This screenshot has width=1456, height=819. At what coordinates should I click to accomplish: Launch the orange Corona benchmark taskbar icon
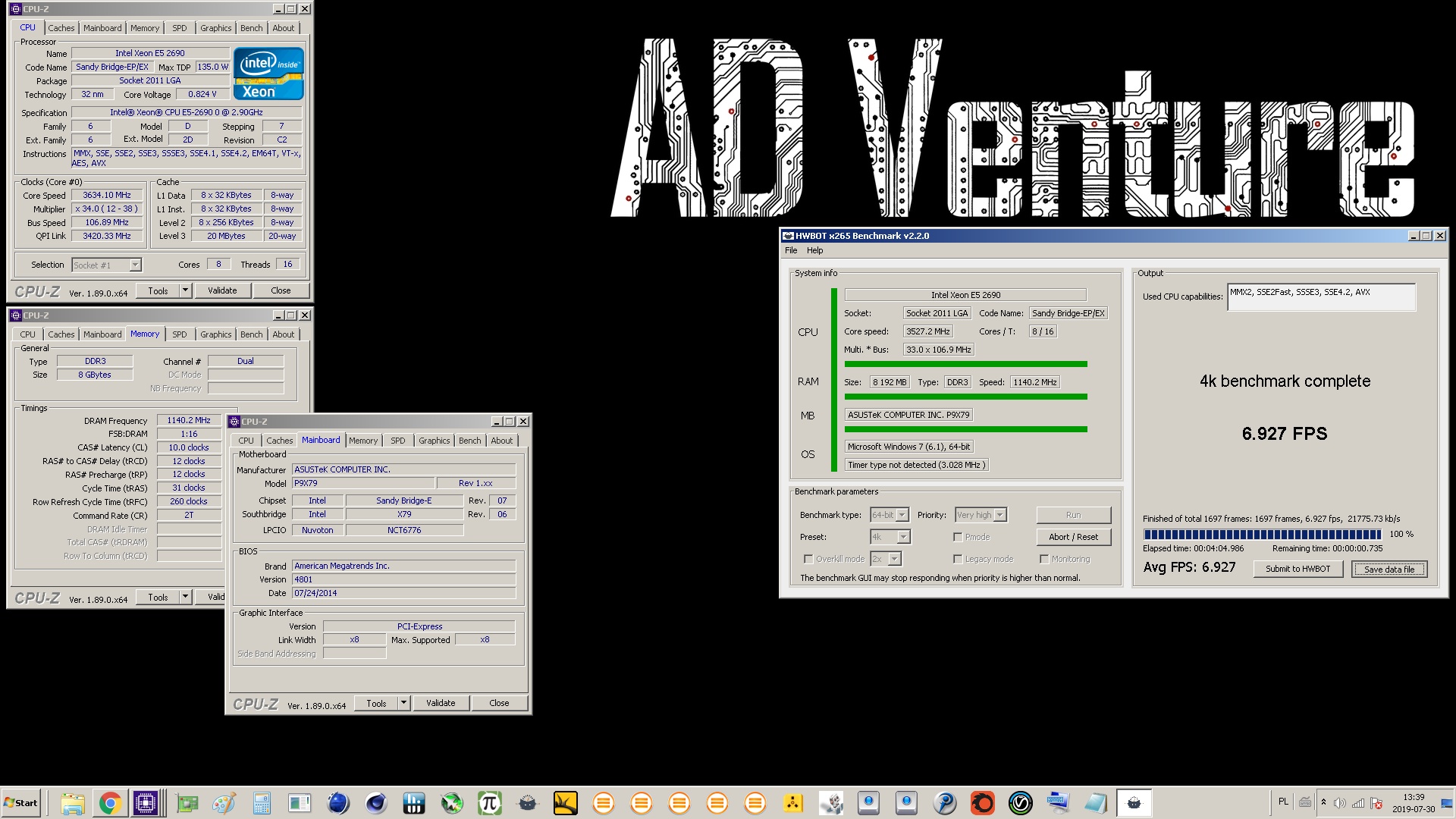983,803
